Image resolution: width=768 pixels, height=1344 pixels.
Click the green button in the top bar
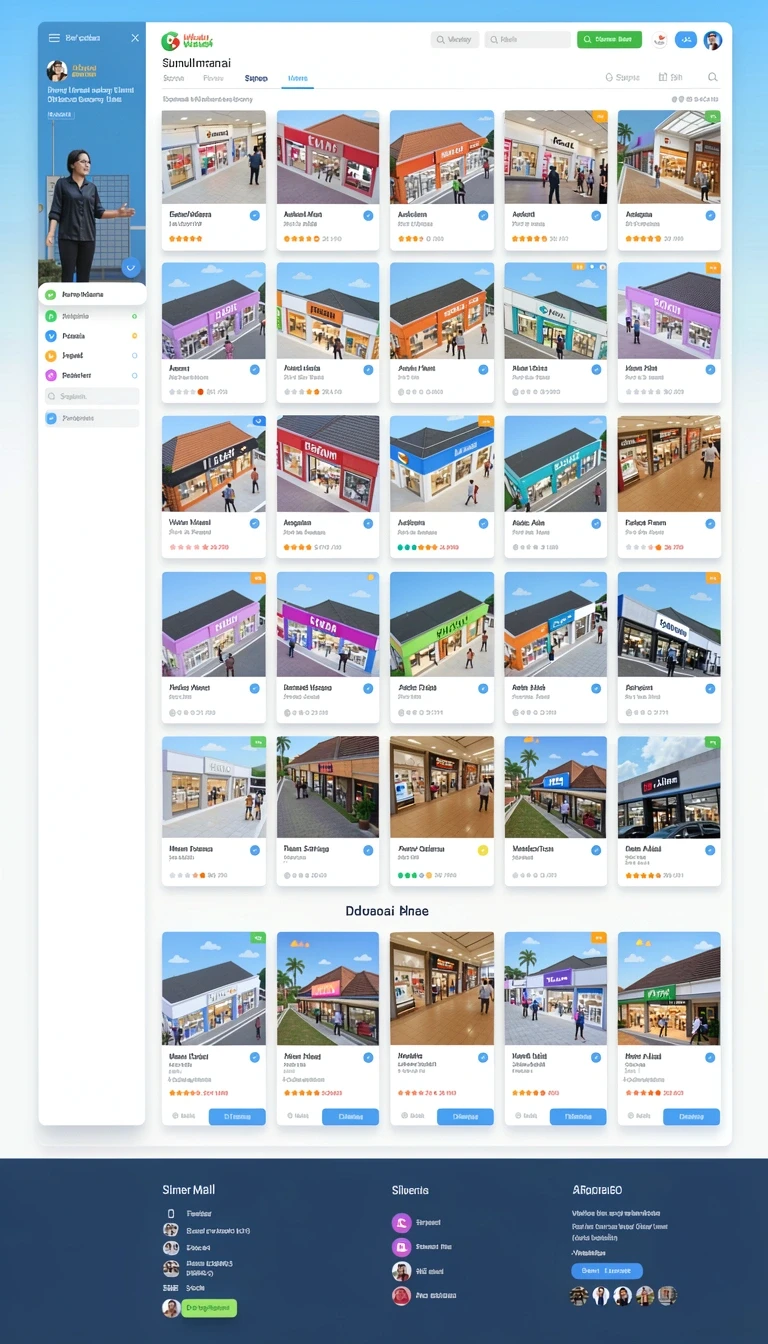pyautogui.click(x=609, y=40)
